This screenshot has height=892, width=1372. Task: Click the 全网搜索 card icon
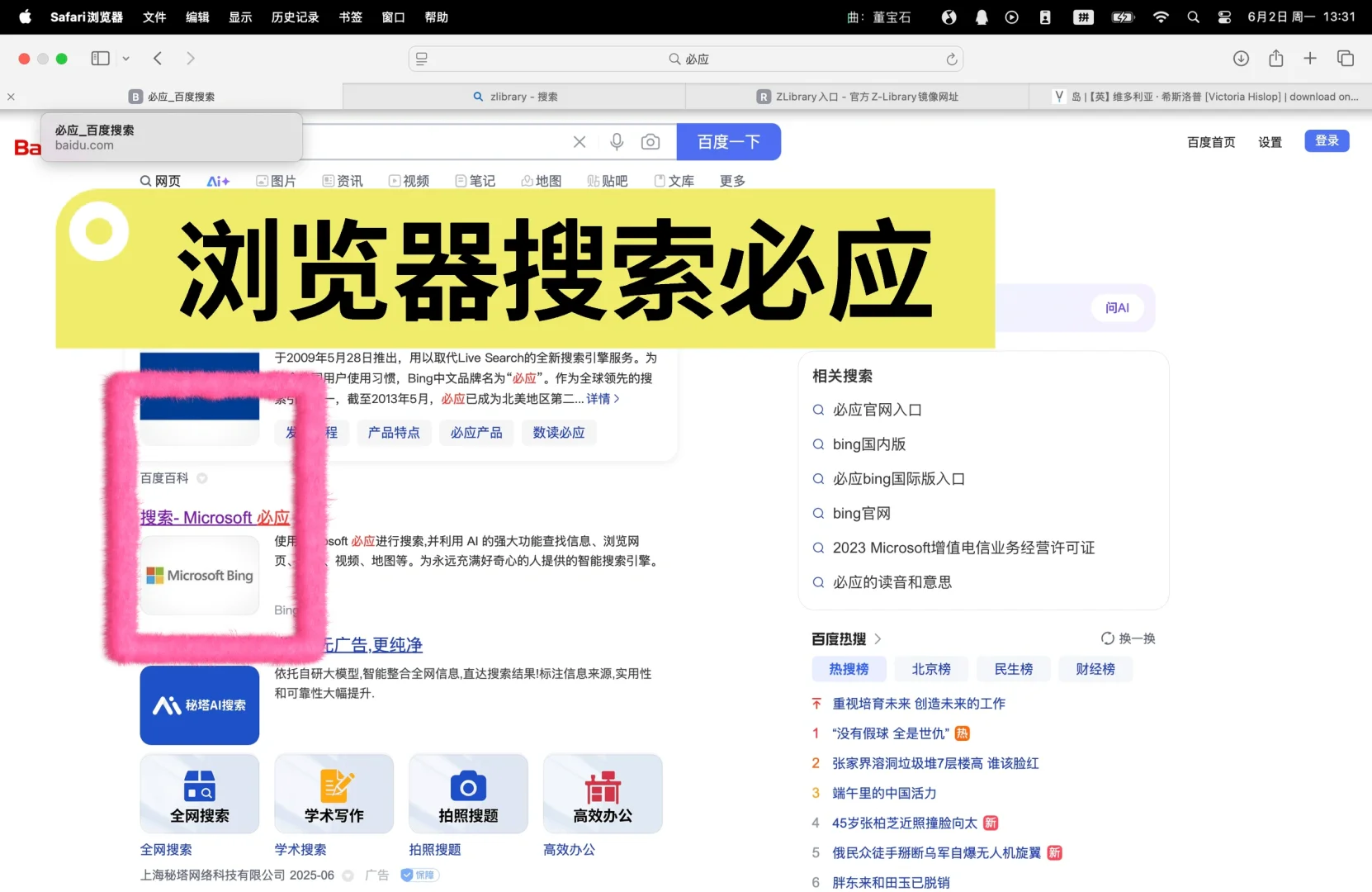[200, 794]
